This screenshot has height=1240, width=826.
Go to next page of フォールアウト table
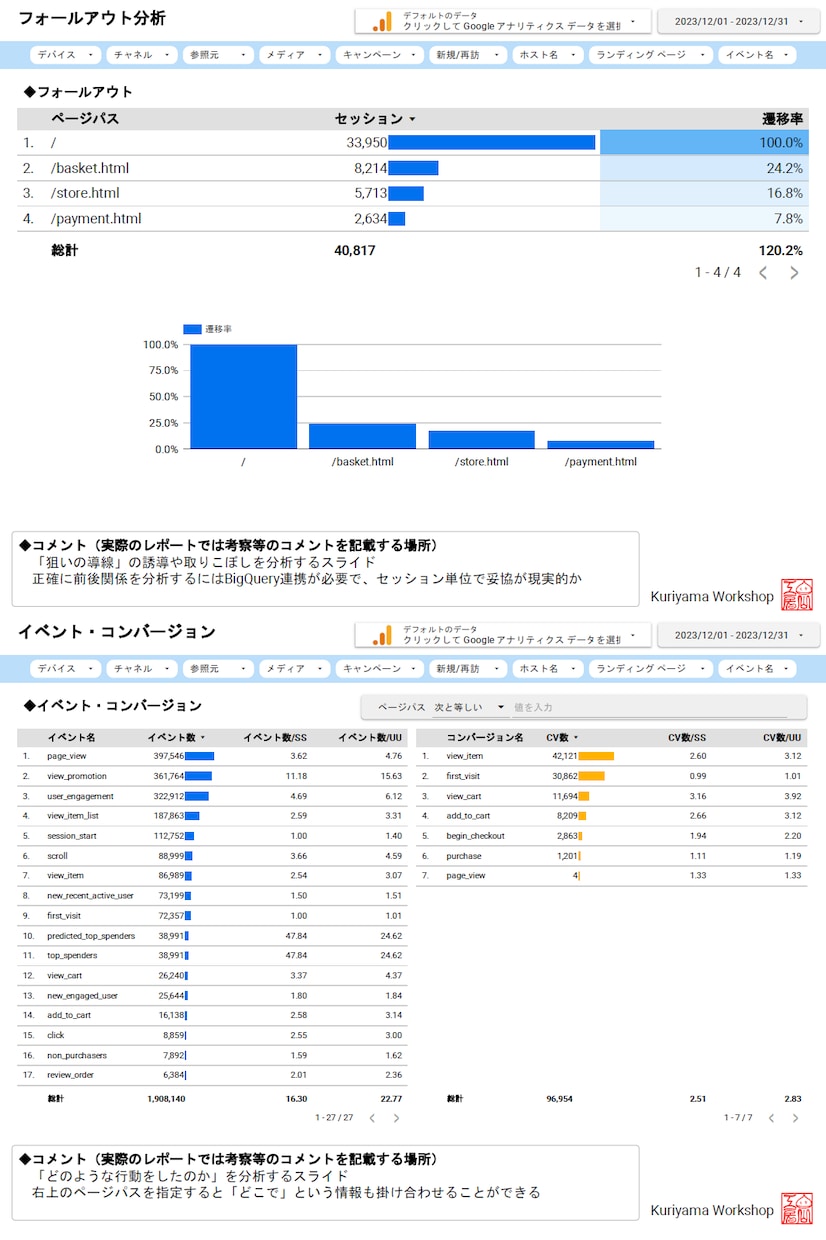(x=794, y=272)
